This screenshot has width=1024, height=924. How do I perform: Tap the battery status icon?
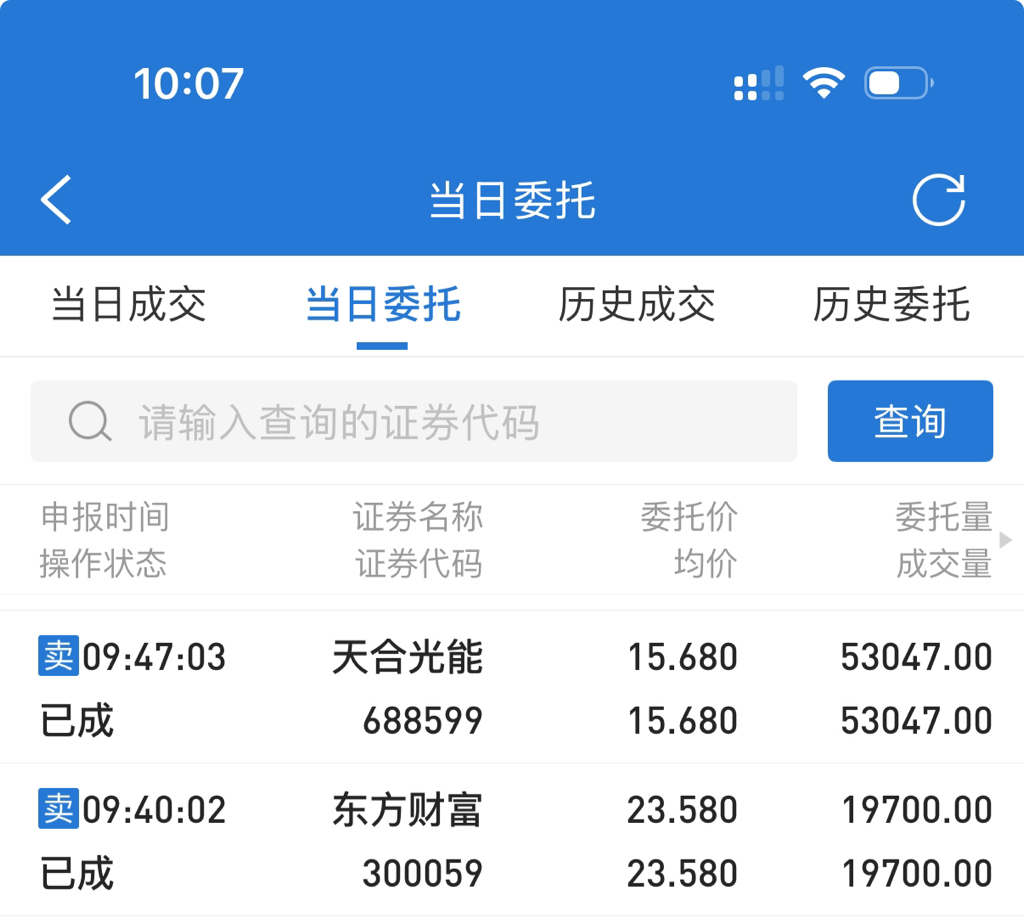(x=899, y=83)
